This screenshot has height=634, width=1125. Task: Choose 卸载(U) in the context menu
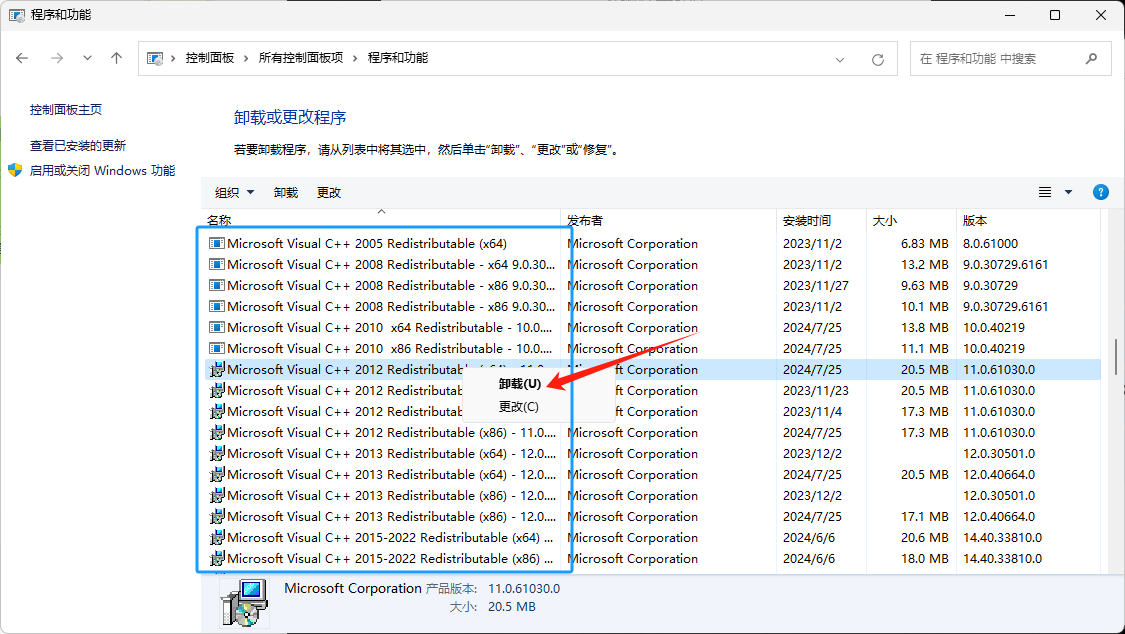pyautogui.click(x=519, y=384)
